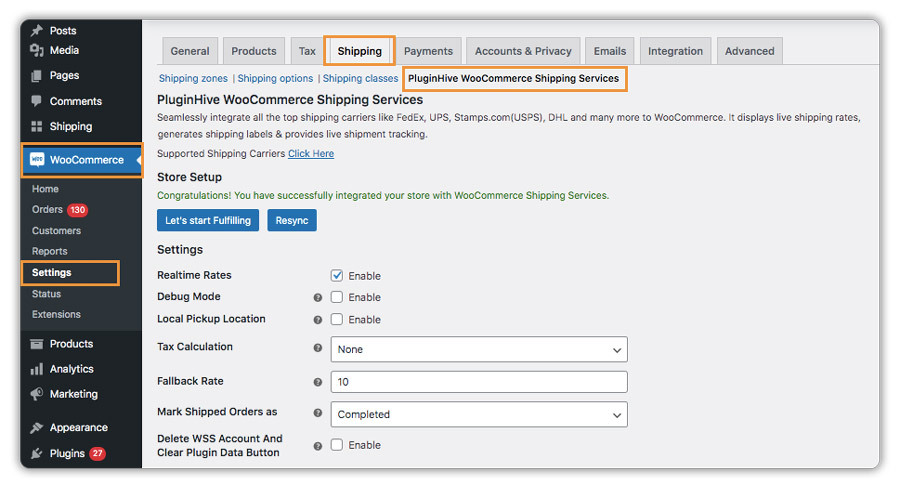Viewport: 900px width, 485px height.
Task: Open the Tax Calculation dropdown
Action: (479, 350)
